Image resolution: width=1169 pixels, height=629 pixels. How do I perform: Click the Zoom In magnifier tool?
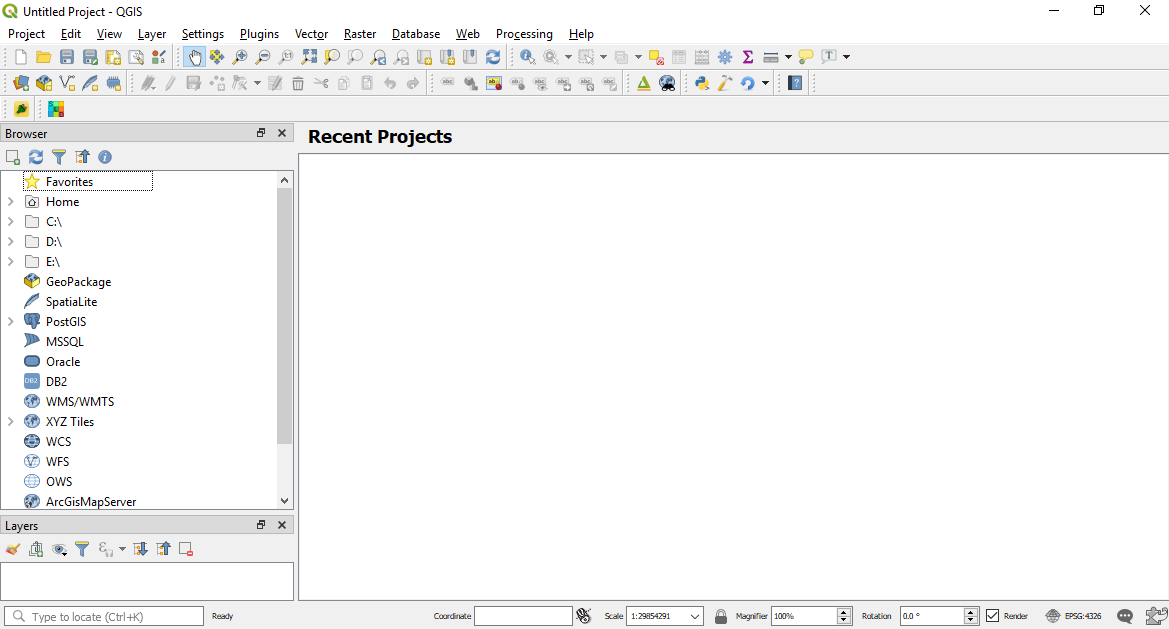(240, 57)
